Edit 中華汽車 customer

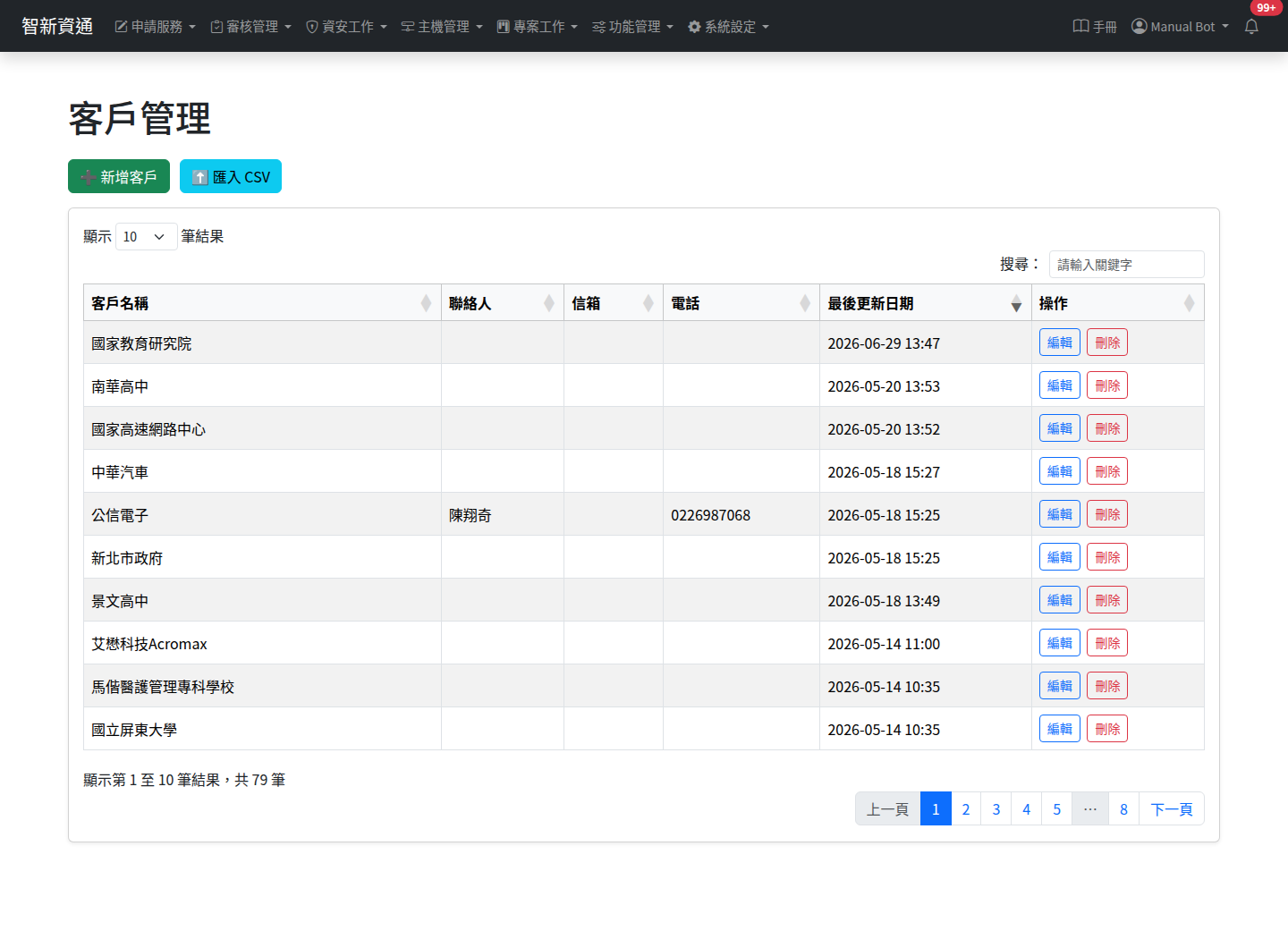tap(1060, 471)
